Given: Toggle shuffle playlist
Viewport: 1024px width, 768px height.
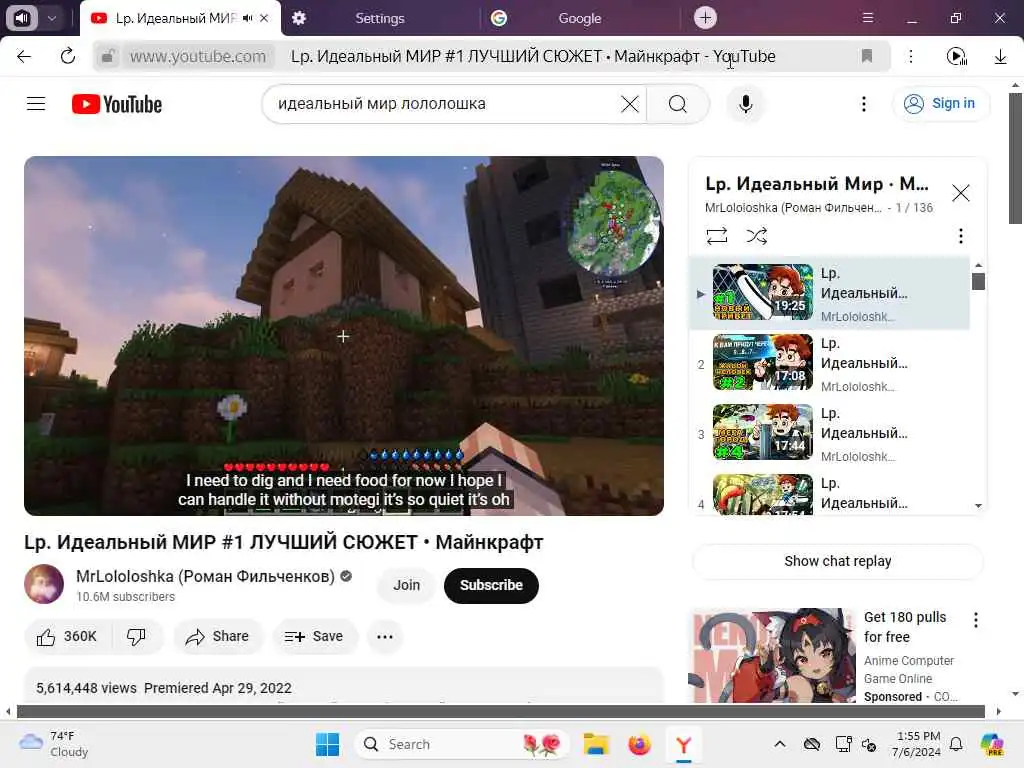Looking at the screenshot, I should tap(756, 236).
